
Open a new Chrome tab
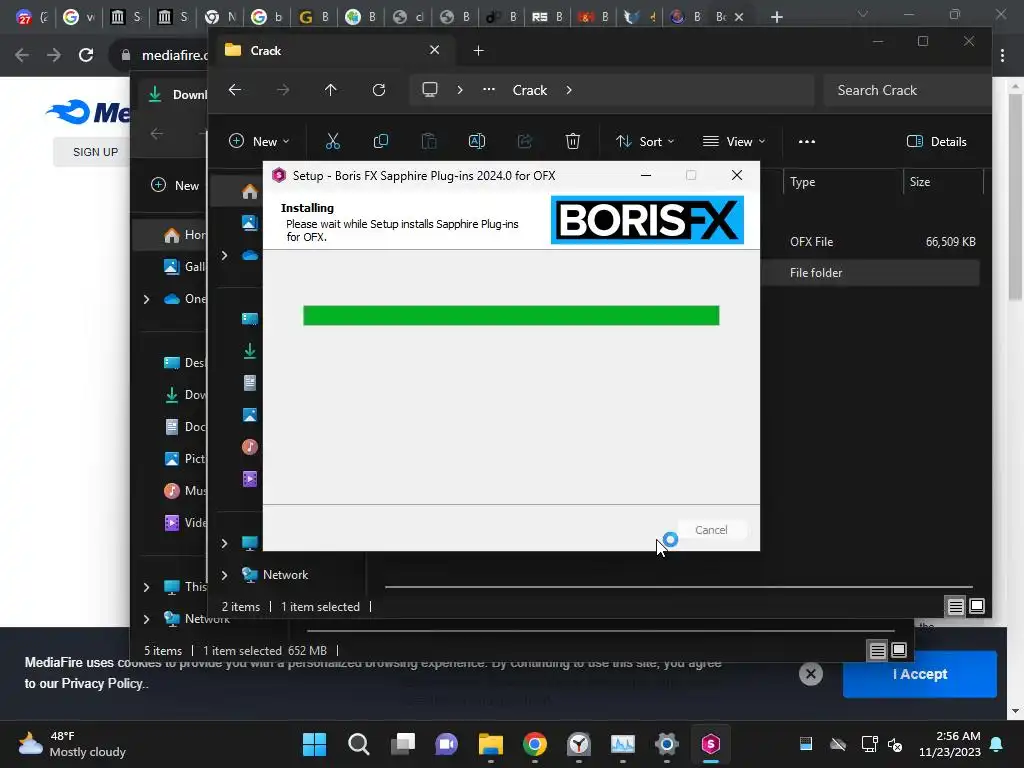pyautogui.click(x=776, y=17)
